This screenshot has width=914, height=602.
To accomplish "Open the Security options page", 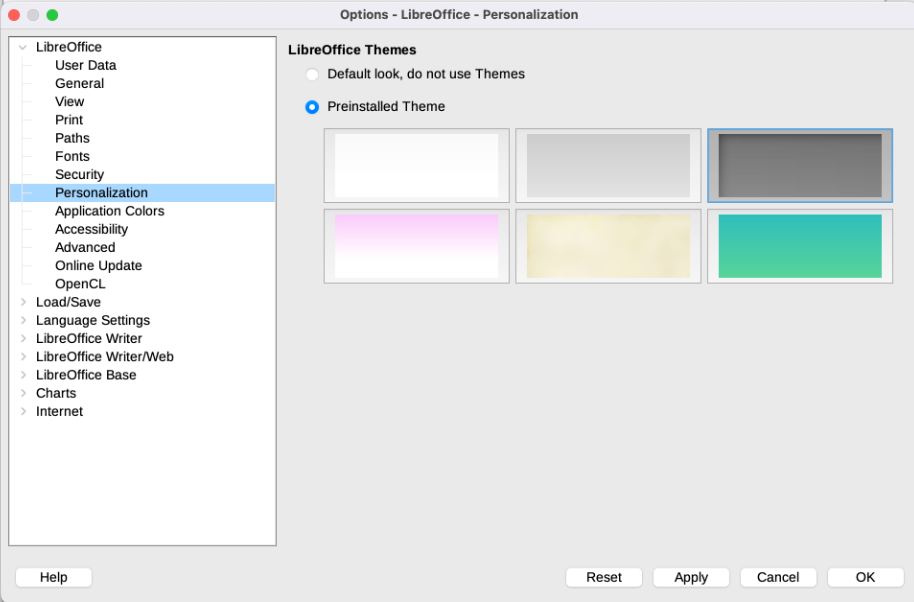I will coord(79,174).
